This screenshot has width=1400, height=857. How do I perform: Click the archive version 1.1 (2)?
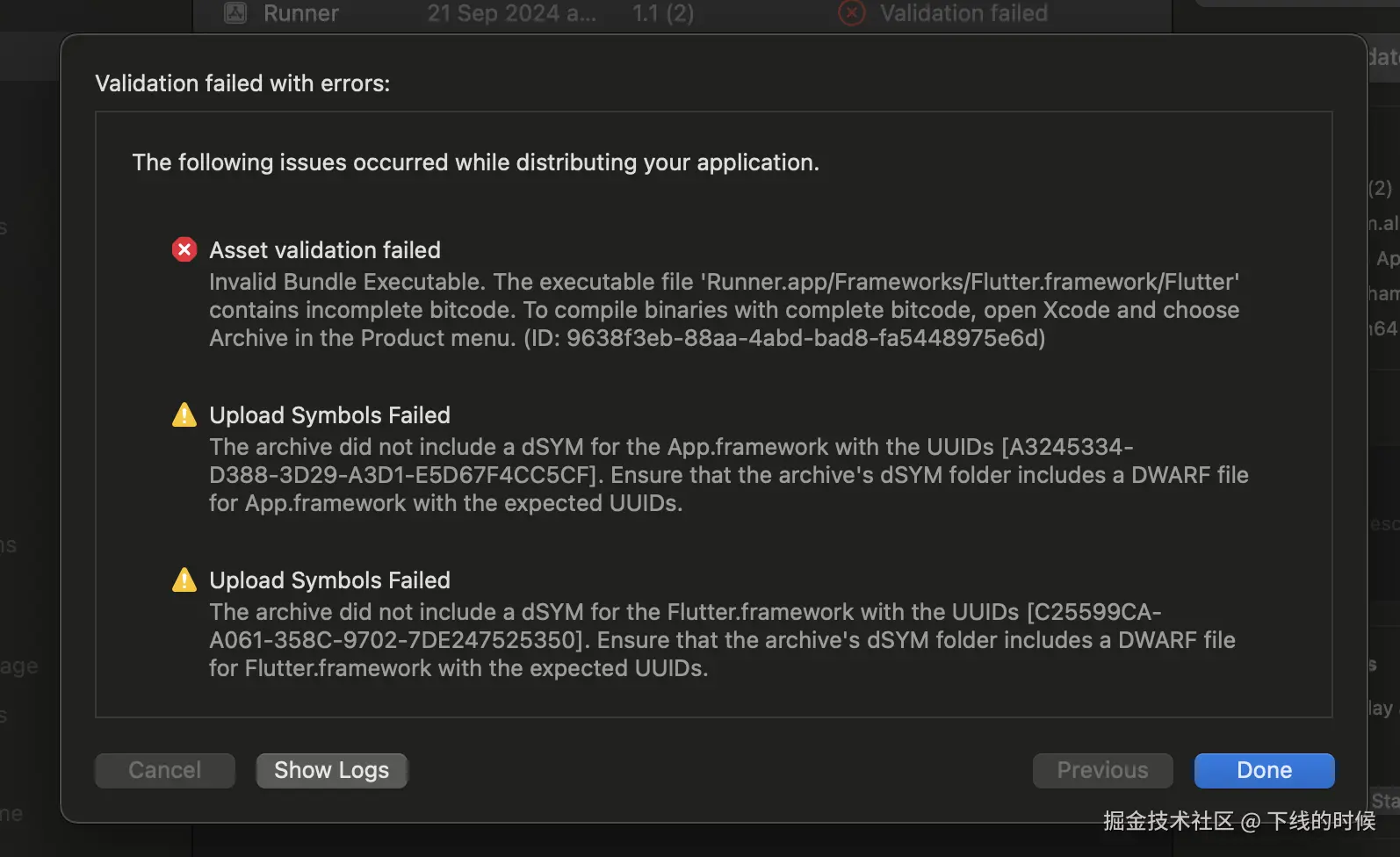(663, 13)
